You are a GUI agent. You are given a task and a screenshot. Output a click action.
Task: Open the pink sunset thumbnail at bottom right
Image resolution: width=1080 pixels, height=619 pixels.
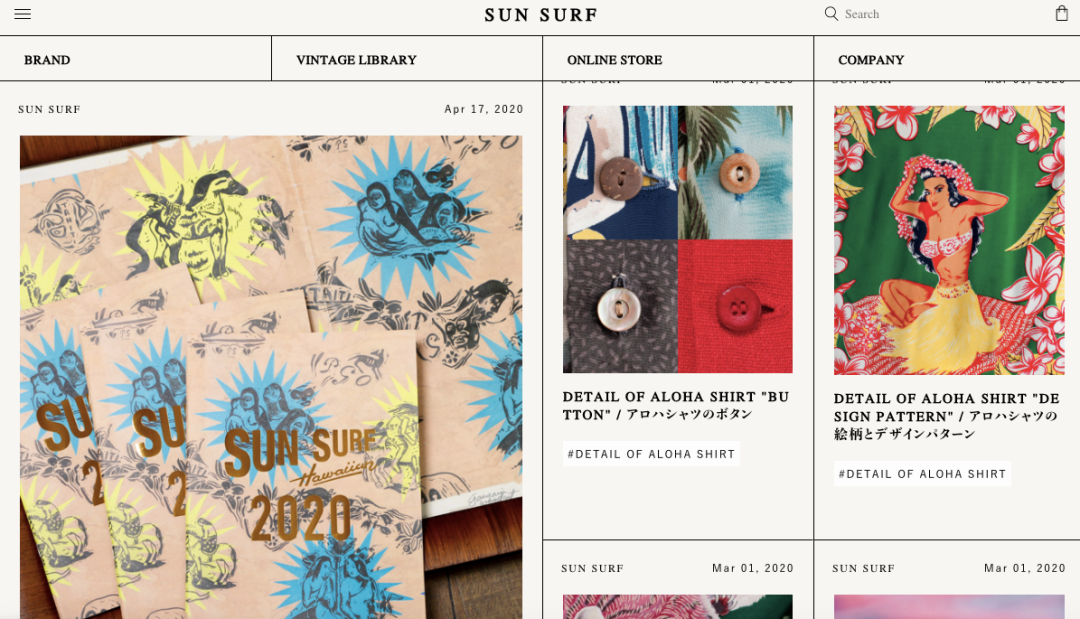(x=949, y=607)
